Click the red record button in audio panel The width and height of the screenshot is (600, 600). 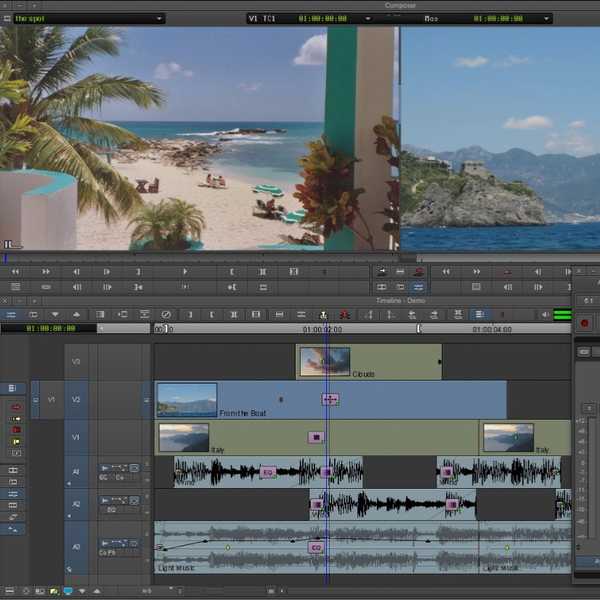click(x=585, y=323)
